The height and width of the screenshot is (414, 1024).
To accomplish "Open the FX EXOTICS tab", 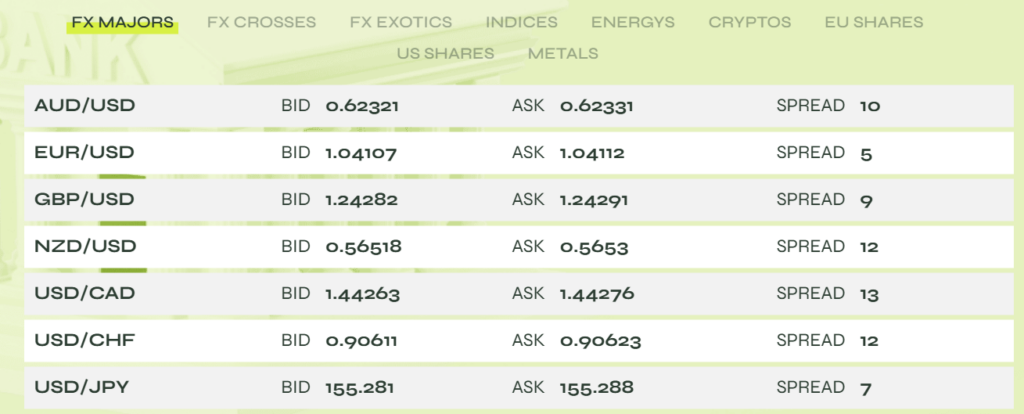I will [x=400, y=22].
